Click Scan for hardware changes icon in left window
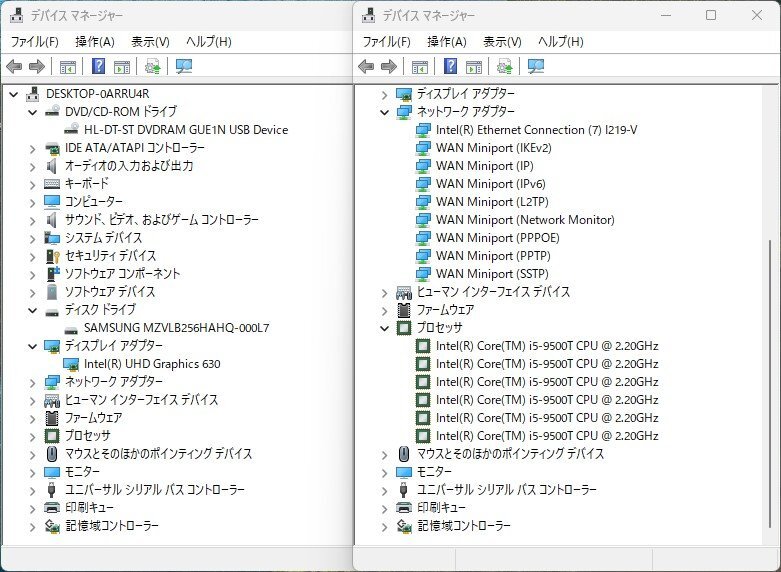The image size is (781, 572). pyautogui.click(x=184, y=66)
